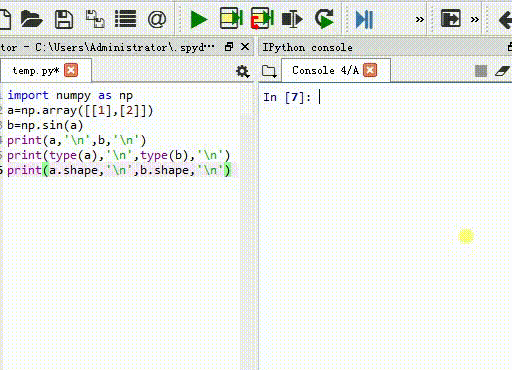Open file with folder icon

[x=31, y=19]
